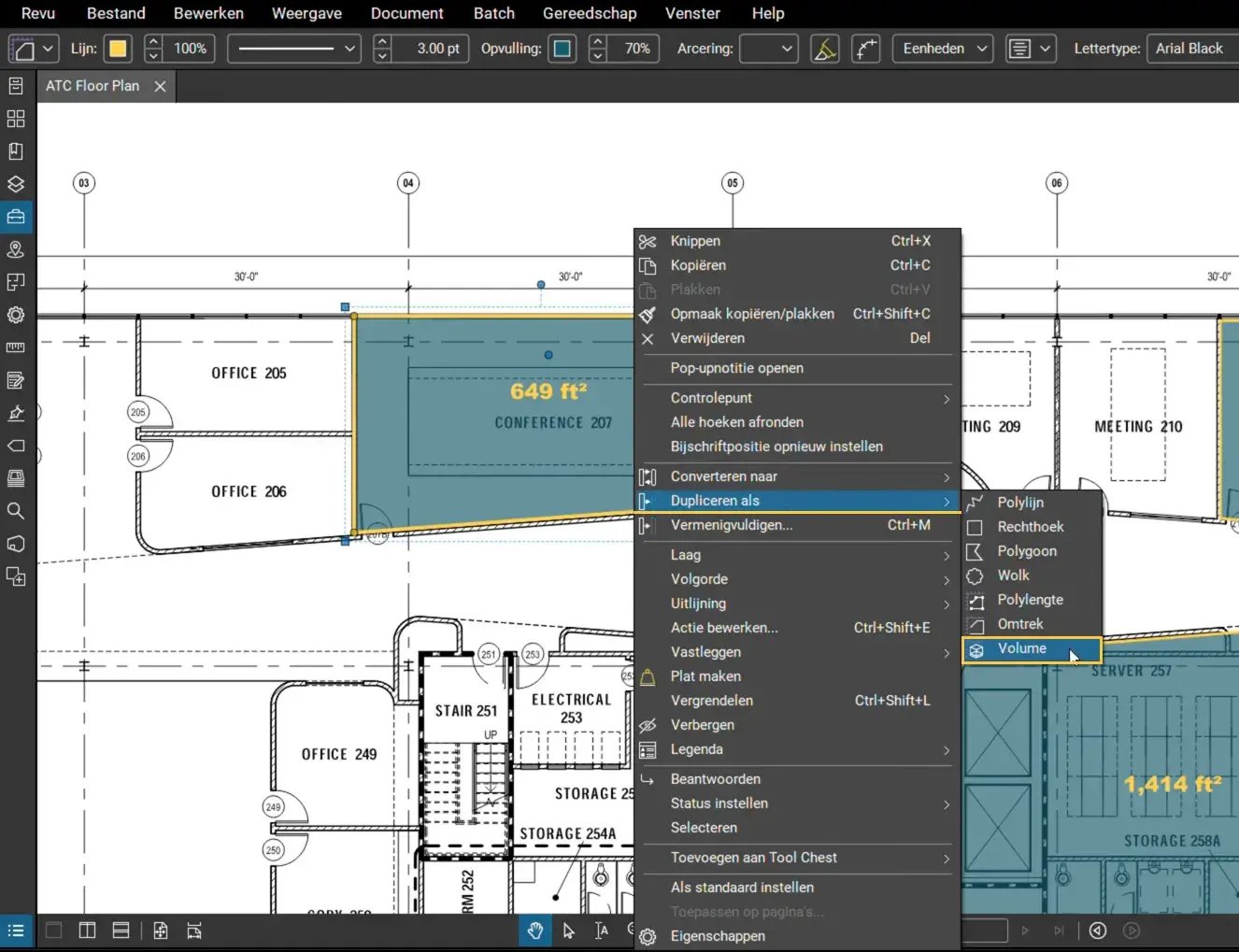Select Wolk in the duplicate submenu
Image resolution: width=1239 pixels, height=952 pixels.
(x=1032, y=575)
